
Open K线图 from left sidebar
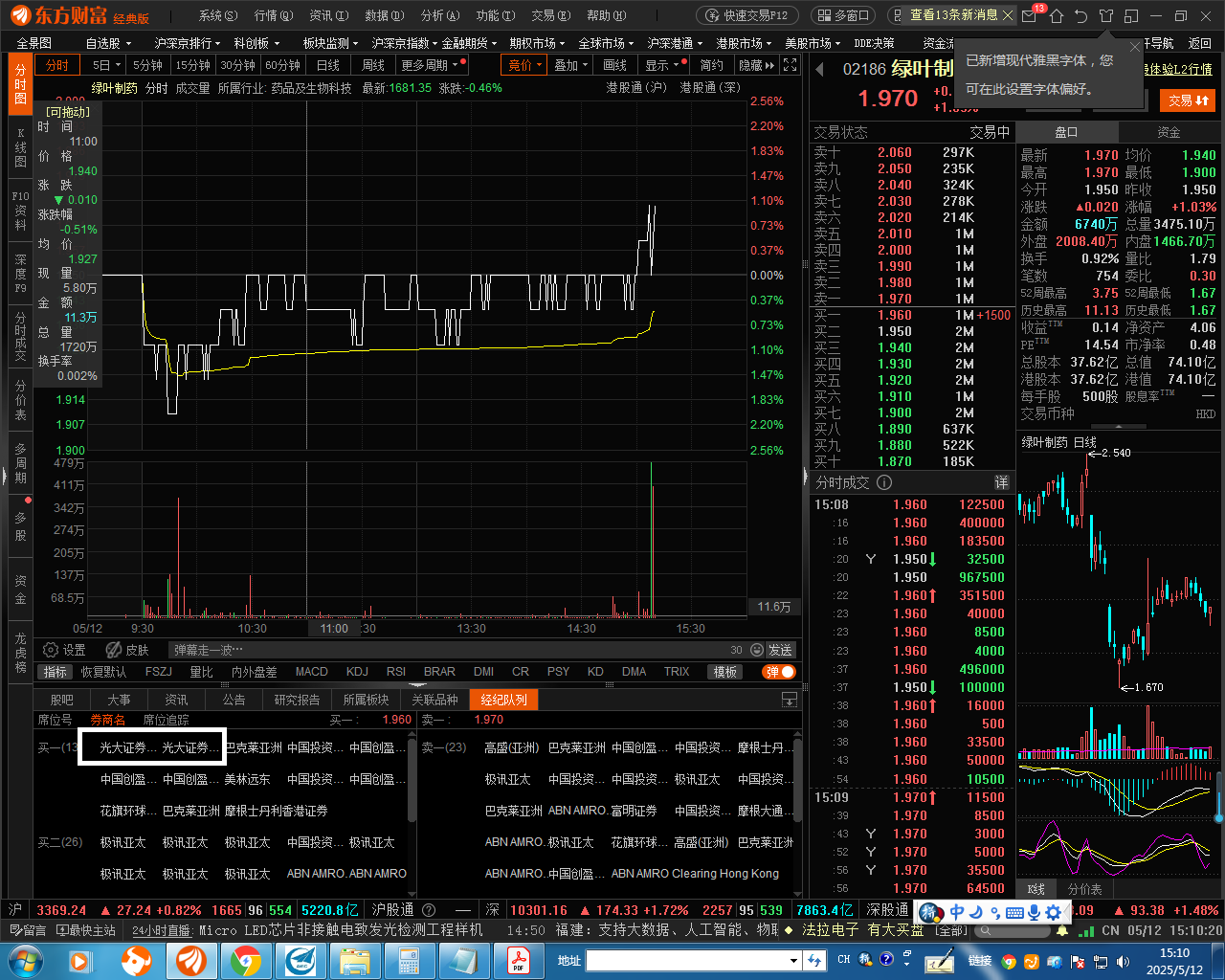pos(20,147)
